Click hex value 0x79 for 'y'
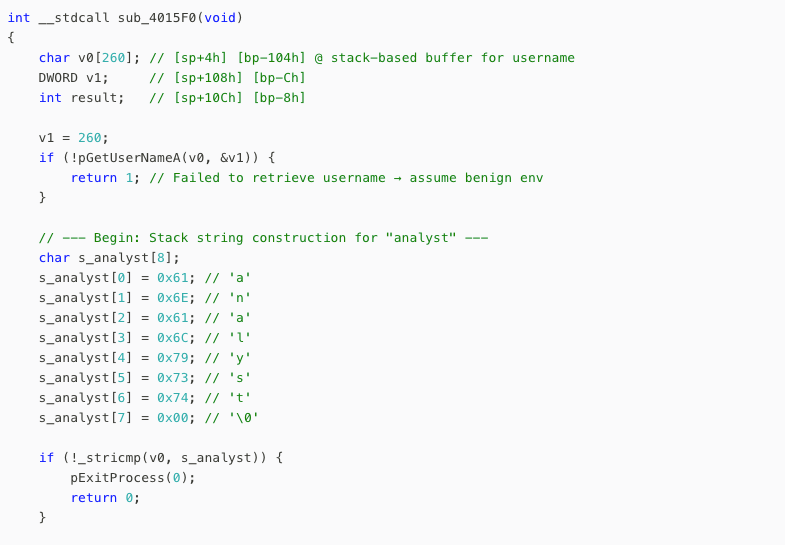Viewport: 785px width, 545px height. click(173, 358)
